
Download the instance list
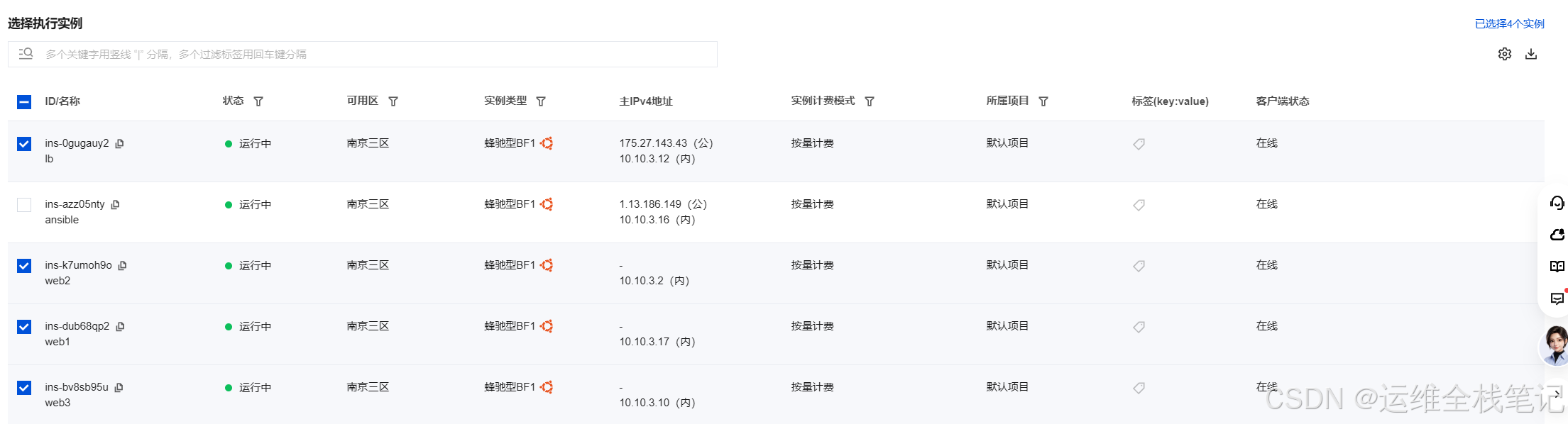pyautogui.click(x=1531, y=54)
